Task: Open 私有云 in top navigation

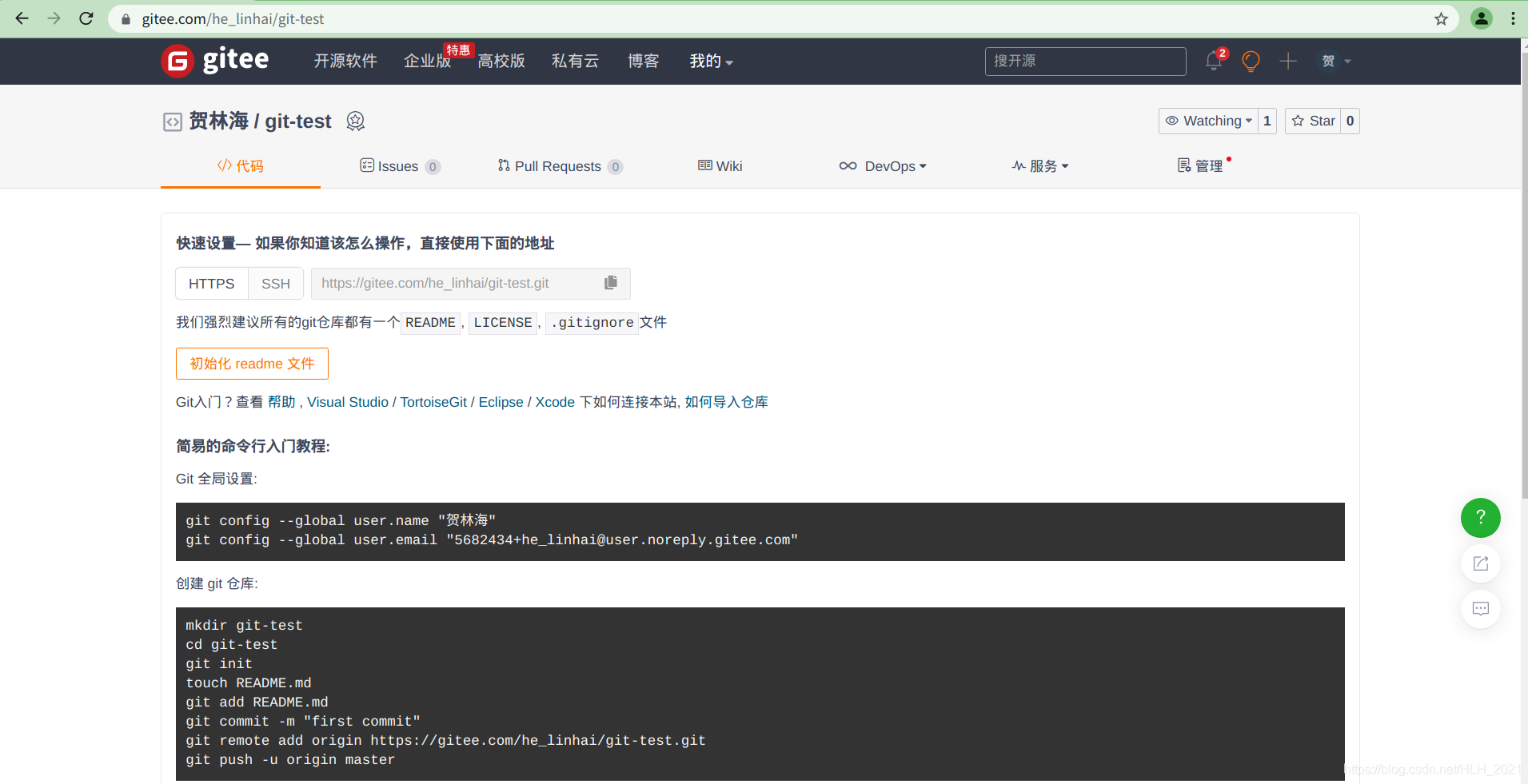Action: coord(575,61)
